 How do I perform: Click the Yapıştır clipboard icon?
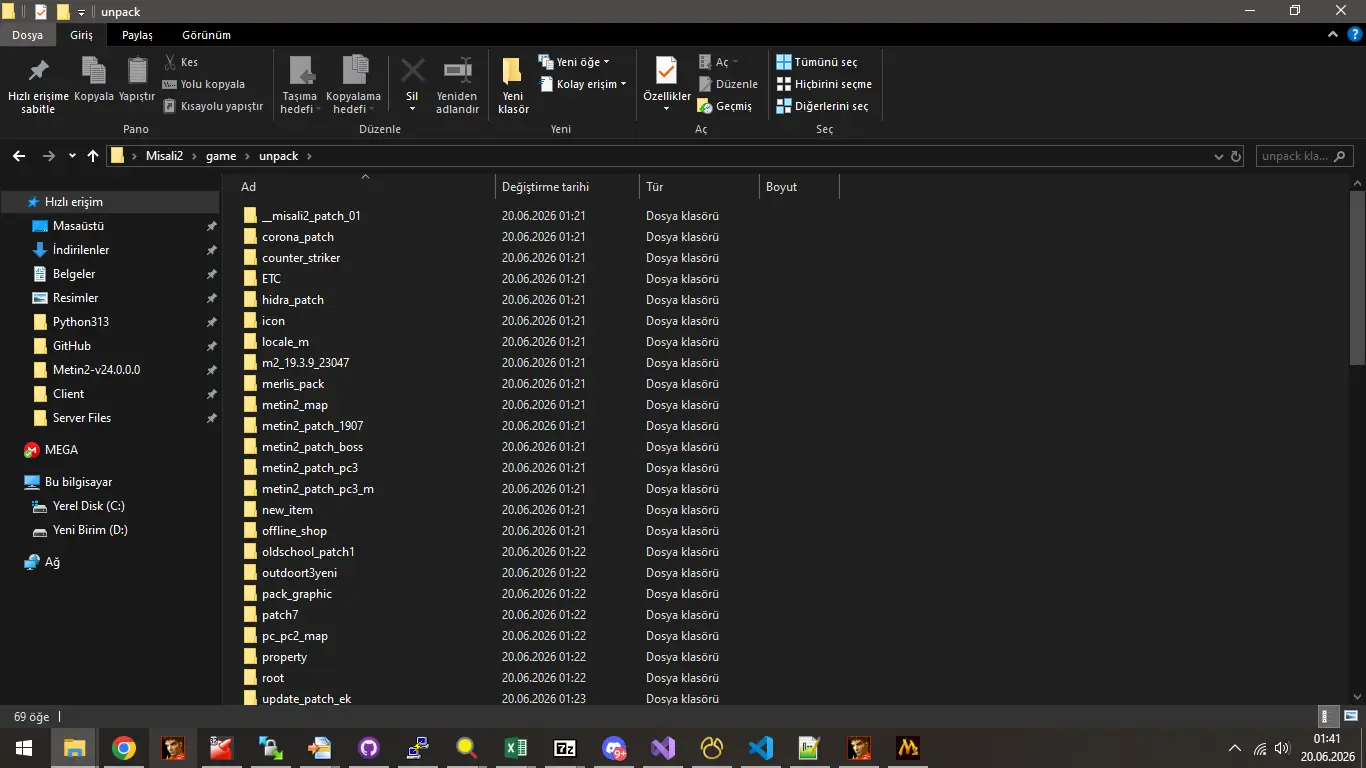point(137,70)
